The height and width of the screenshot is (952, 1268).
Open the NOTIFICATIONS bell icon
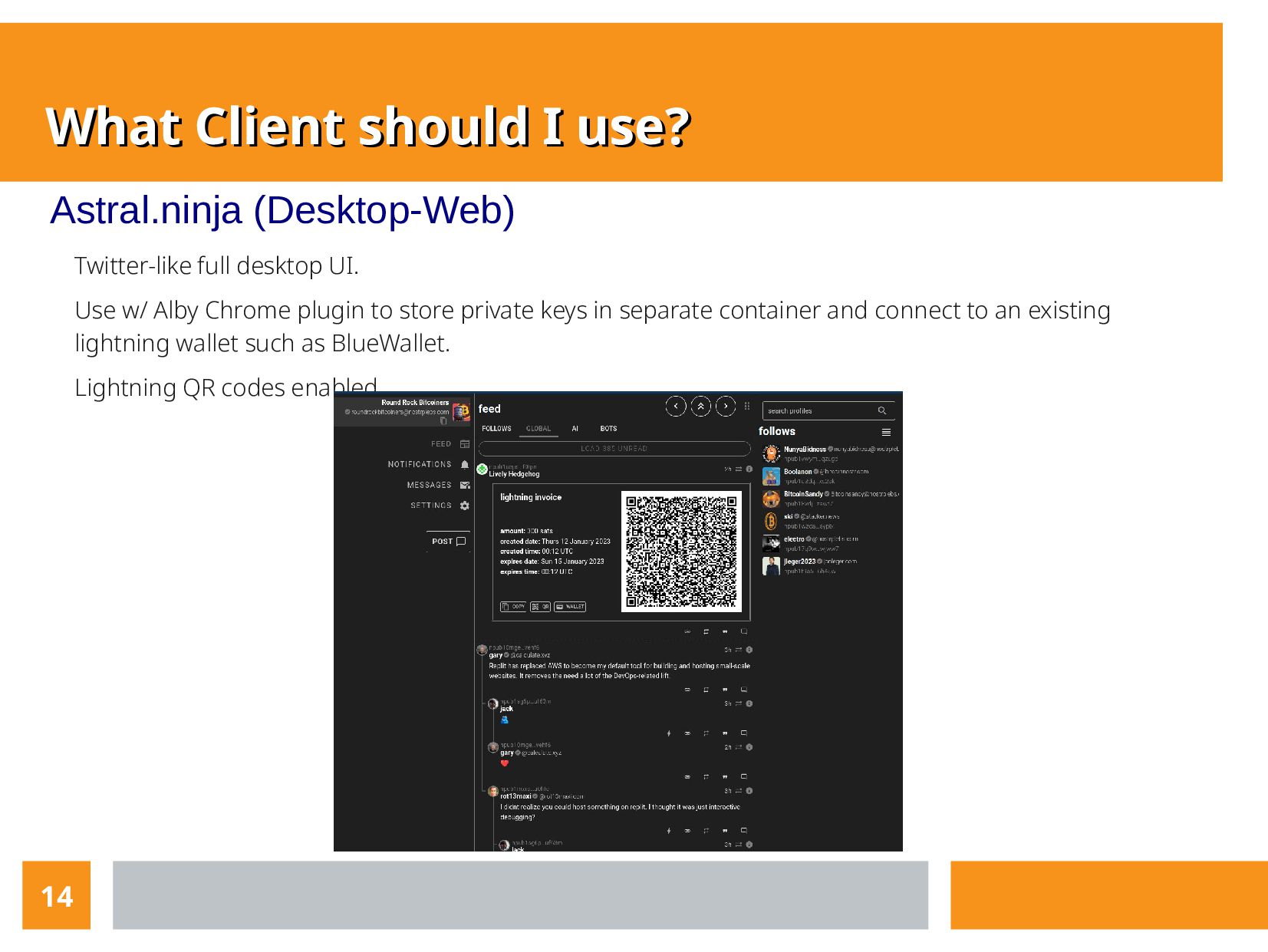point(465,465)
